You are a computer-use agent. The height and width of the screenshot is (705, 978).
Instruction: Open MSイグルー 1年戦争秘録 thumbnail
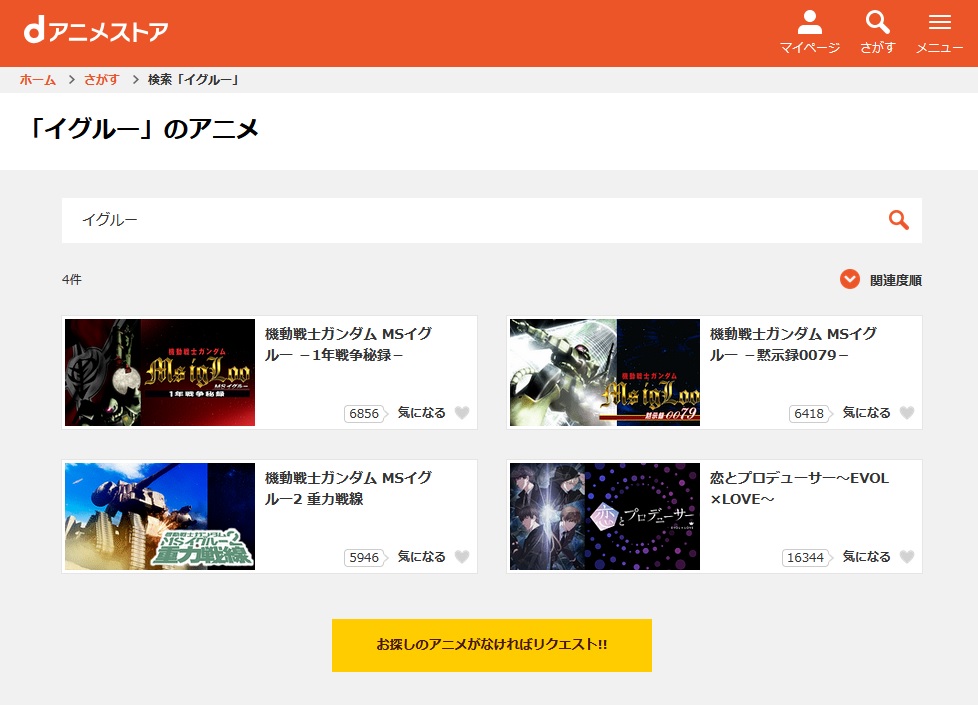160,372
